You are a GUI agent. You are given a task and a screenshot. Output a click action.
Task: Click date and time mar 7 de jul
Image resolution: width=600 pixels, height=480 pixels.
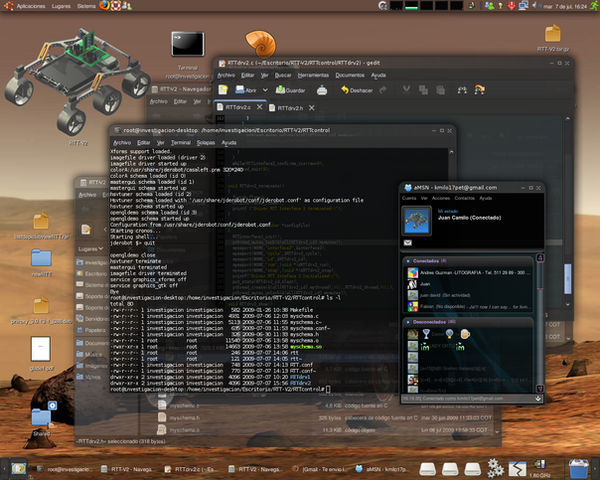[565, 6]
